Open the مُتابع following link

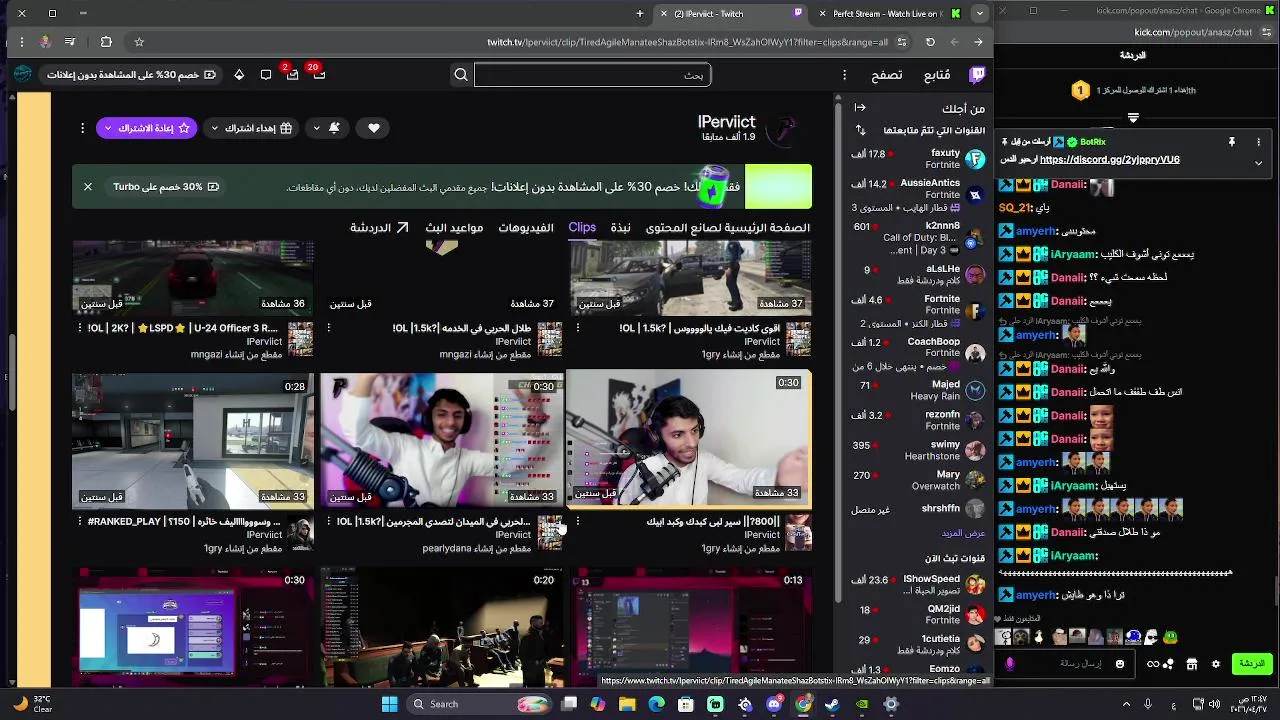pyautogui.click(x=937, y=75)
